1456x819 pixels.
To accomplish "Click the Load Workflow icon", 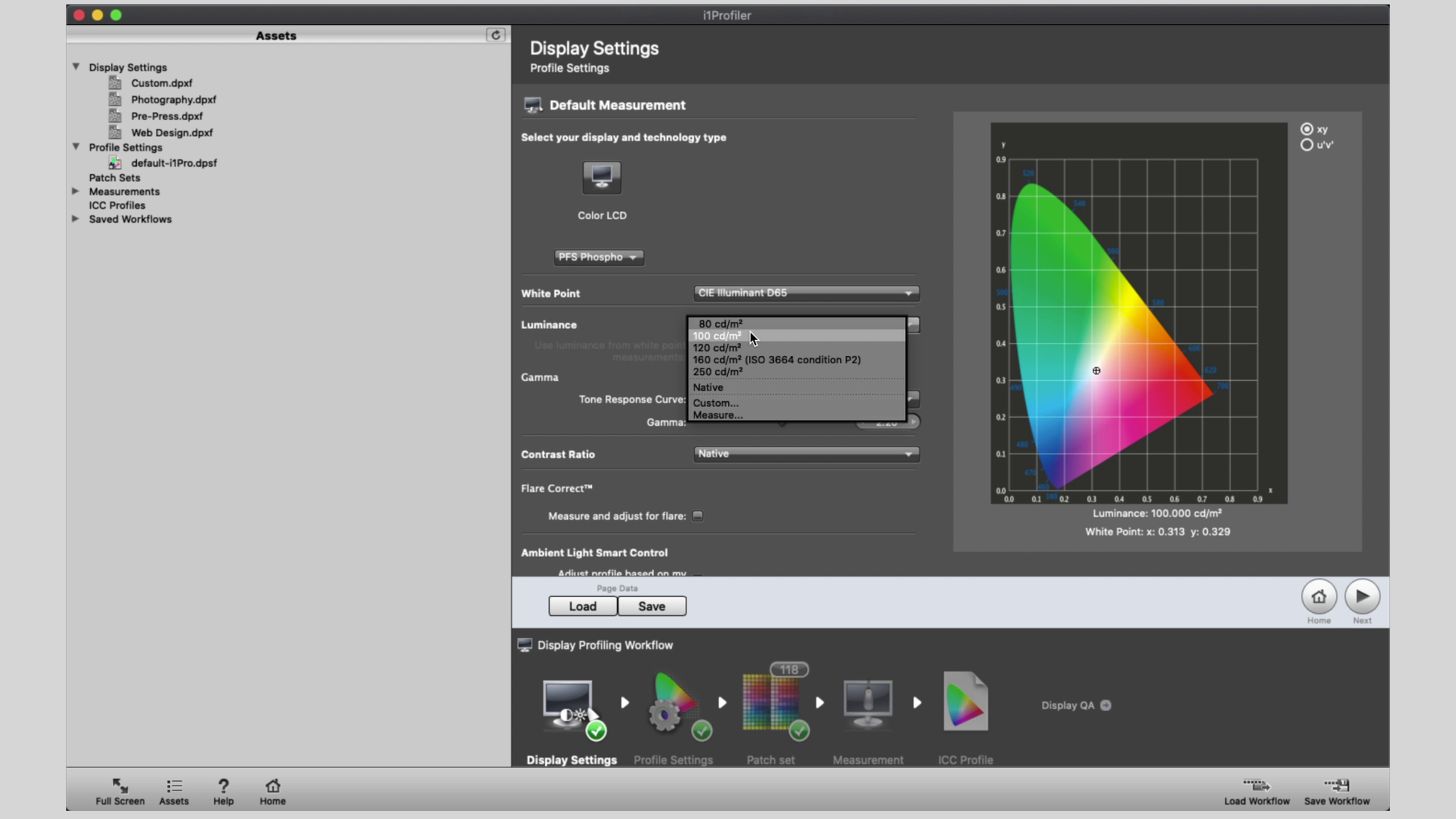I will tap(1257, 786).
